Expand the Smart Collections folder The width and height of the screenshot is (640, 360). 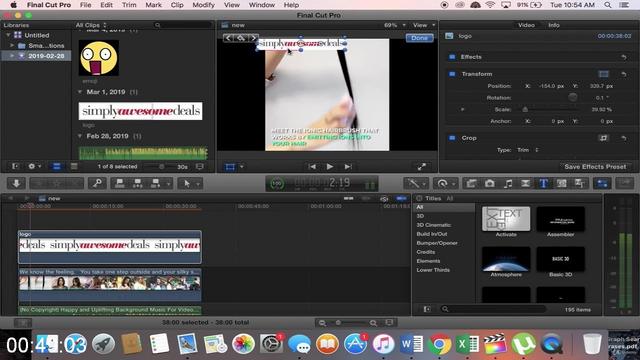click(12, 46)
